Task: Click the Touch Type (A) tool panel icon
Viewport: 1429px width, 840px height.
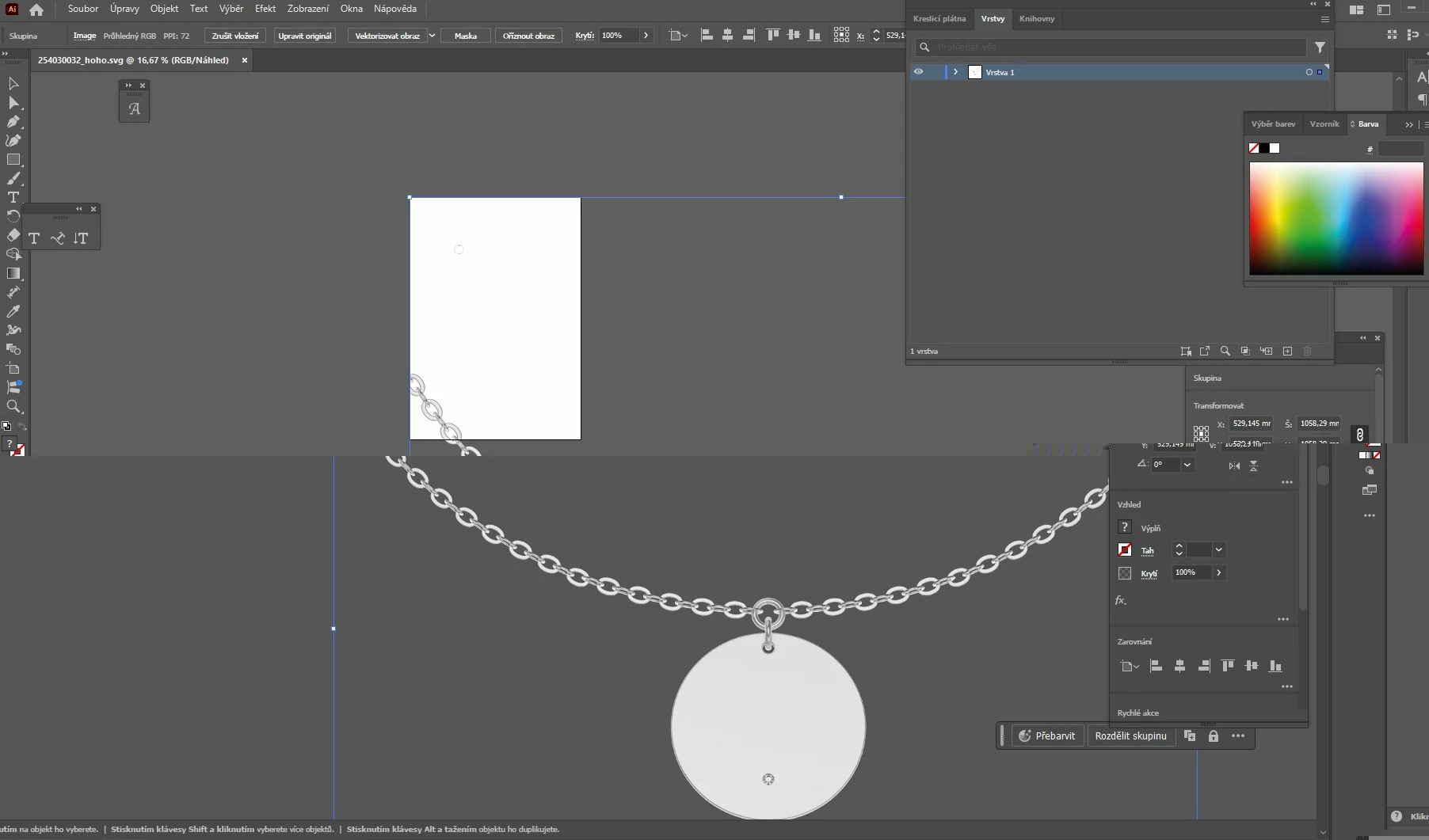Action: coord(135,108)
